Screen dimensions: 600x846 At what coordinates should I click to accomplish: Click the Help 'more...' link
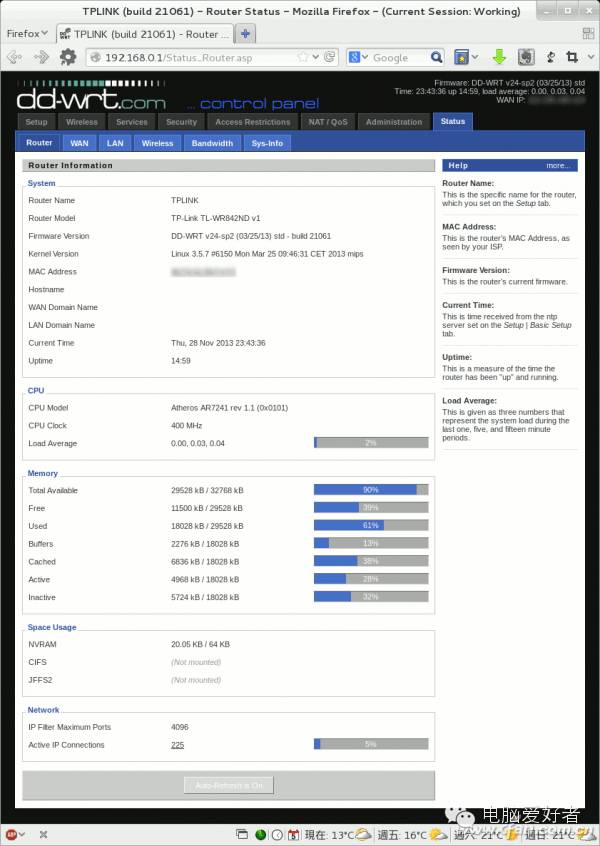[558, 166]
